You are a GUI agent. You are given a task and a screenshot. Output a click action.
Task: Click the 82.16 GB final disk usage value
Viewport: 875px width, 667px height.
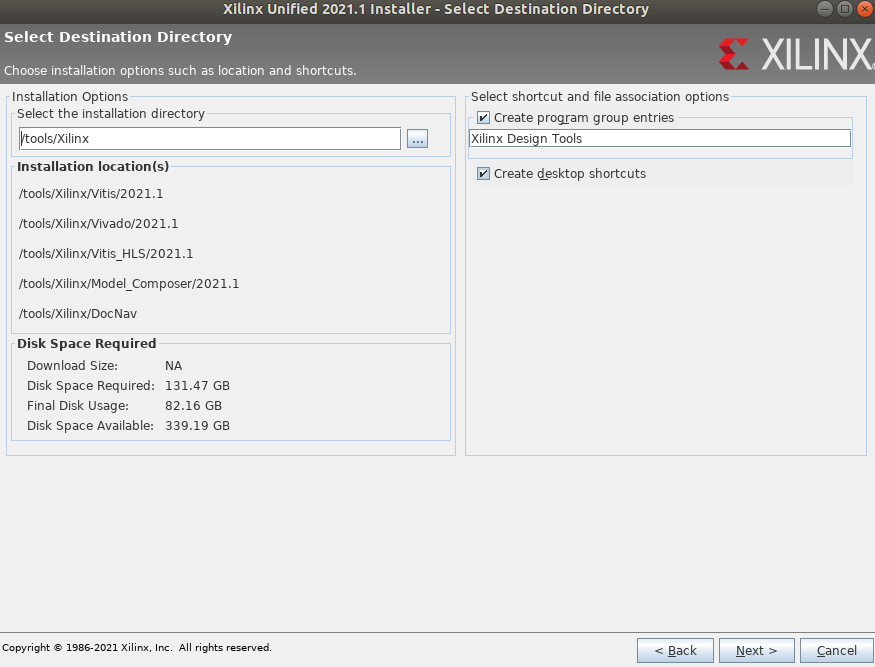[x=193, y=406]
